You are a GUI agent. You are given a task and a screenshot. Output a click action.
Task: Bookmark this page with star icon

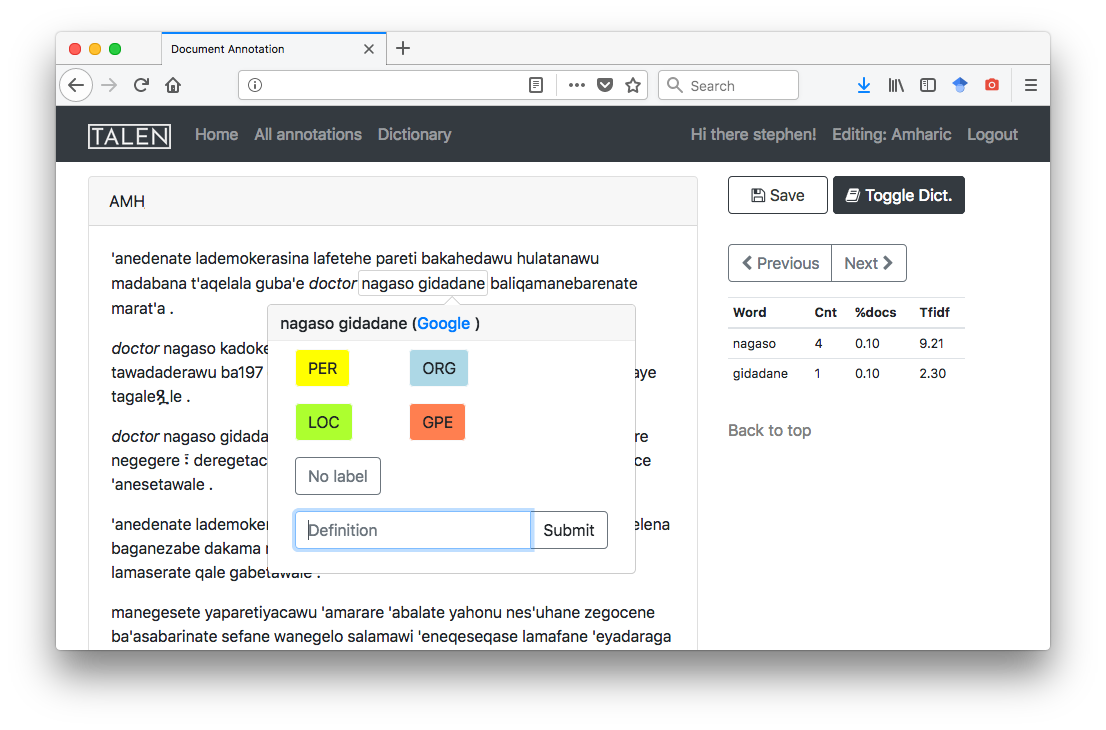tap(633, 85)
